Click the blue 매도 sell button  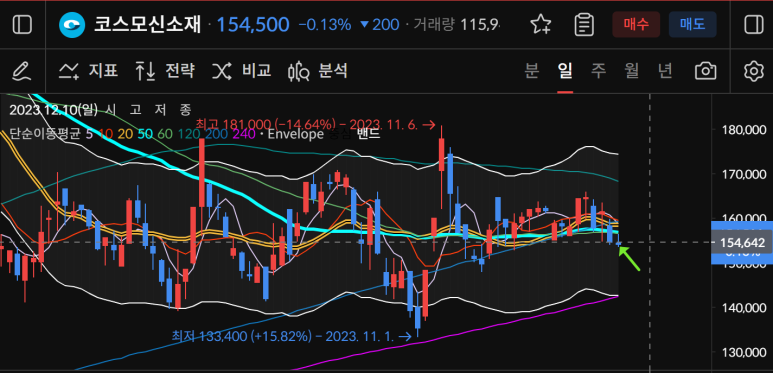coord(693,24)
